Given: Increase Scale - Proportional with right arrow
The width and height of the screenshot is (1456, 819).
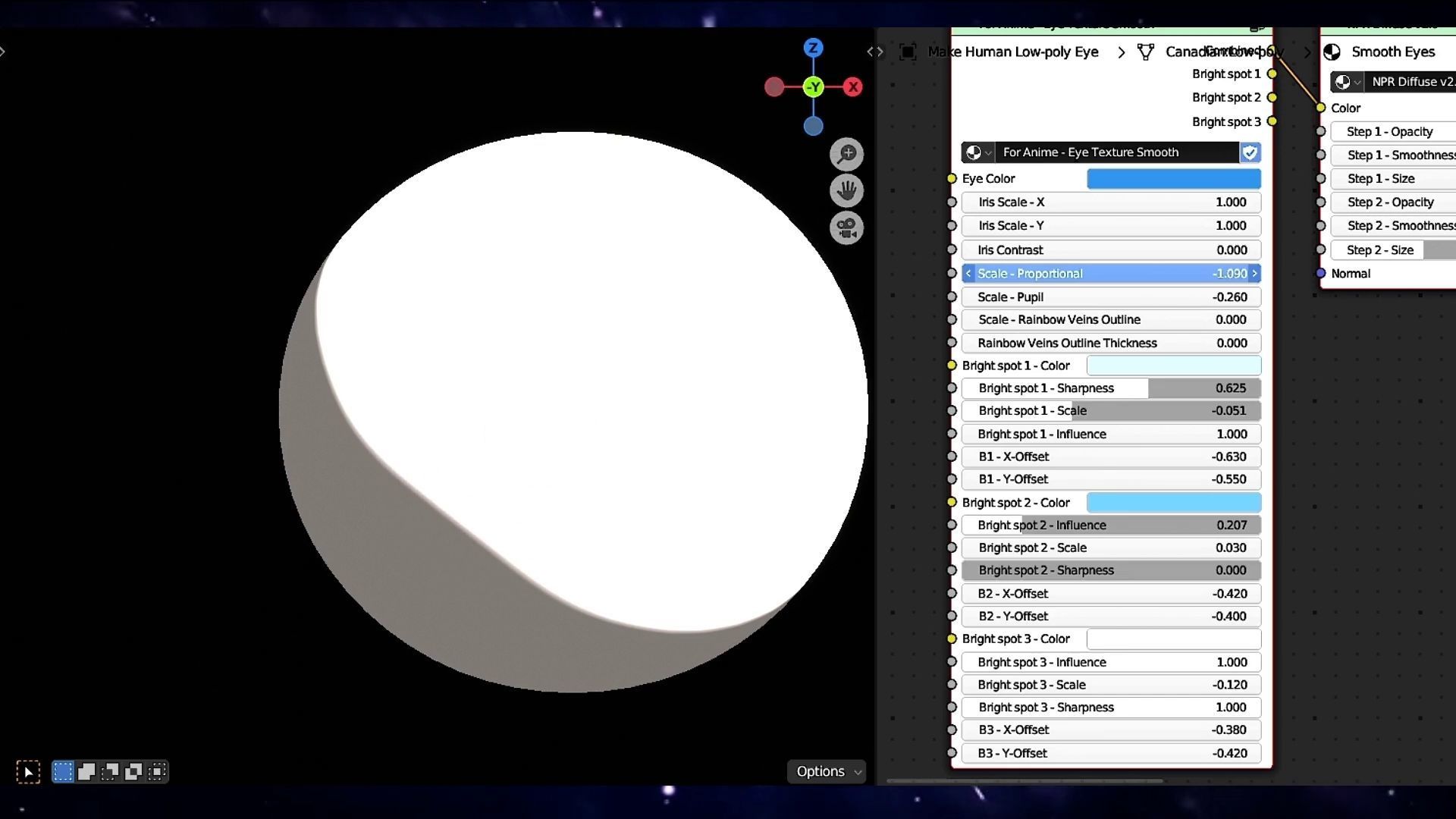Looking at the screenshot, I should (x=1255, y=273).
